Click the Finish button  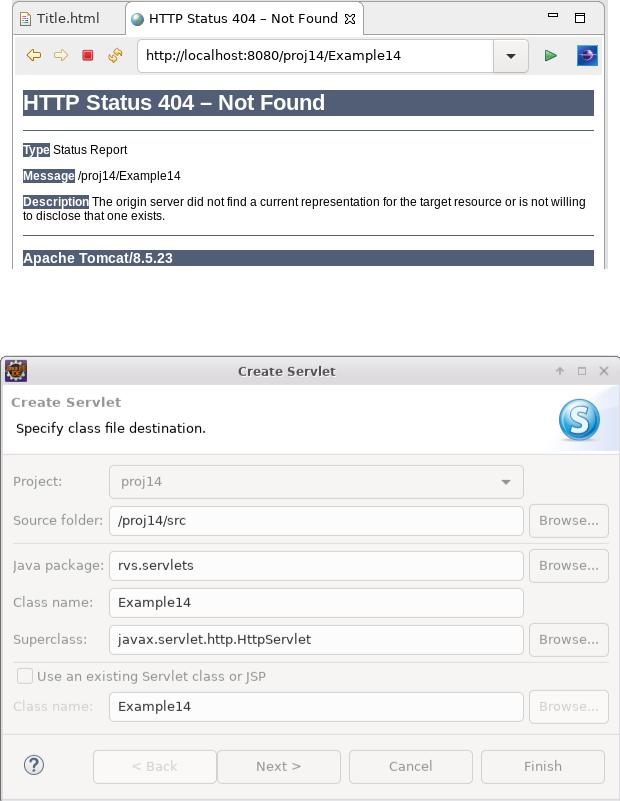click(x=542, y=766)
